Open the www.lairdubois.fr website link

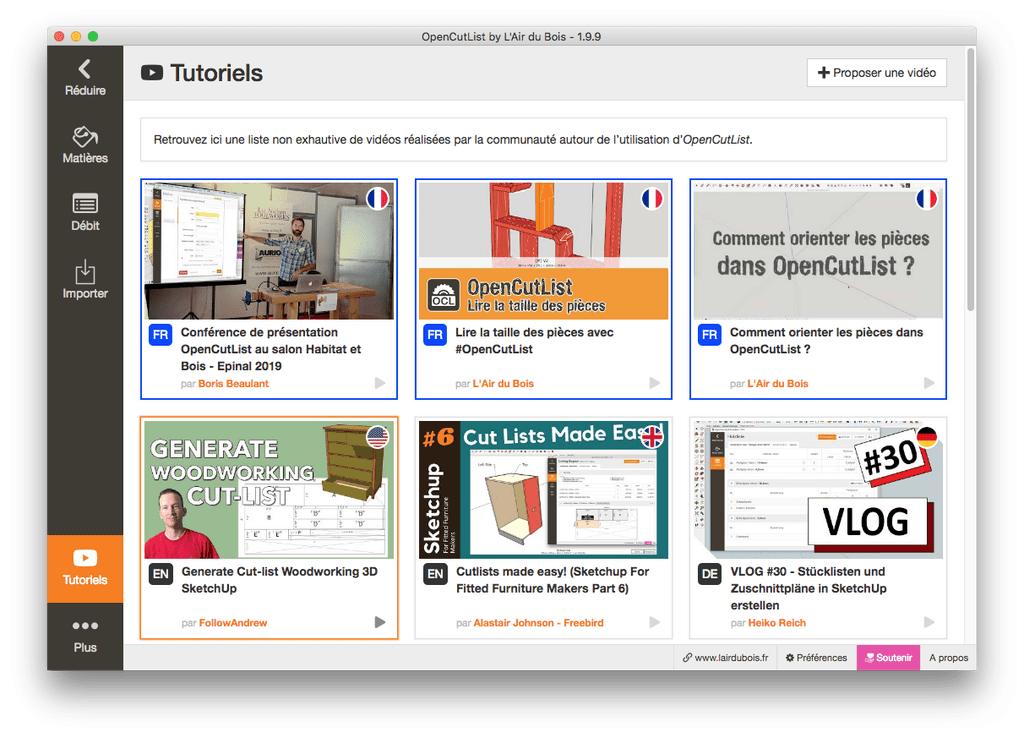(725, 658)
